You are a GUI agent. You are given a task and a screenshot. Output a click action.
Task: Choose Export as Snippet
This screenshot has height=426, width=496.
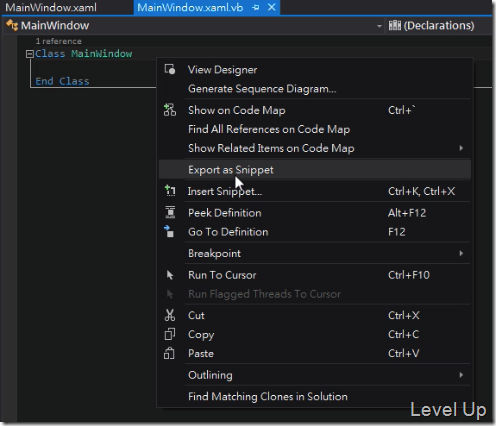tap(315, 170)
